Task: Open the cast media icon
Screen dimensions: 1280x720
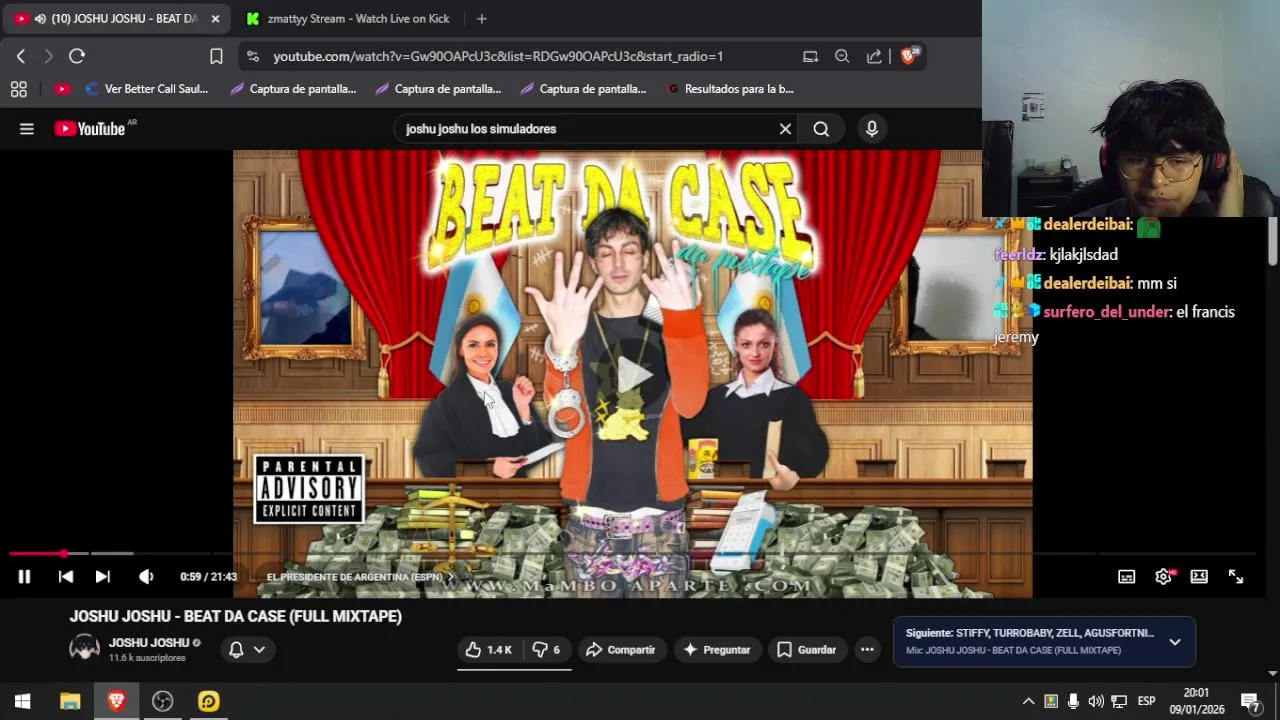Action: point(810,57)
